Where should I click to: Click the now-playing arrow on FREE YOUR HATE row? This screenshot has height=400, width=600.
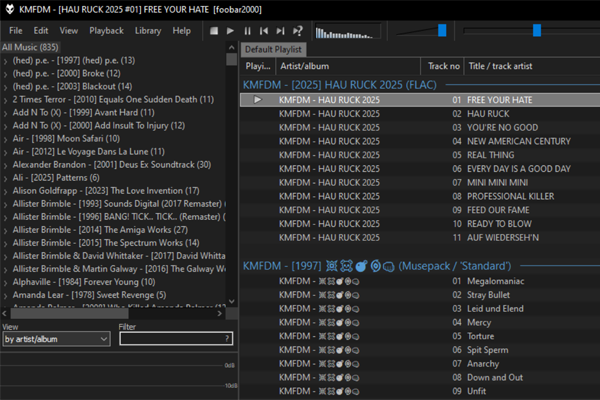click(x=258, y=100)
